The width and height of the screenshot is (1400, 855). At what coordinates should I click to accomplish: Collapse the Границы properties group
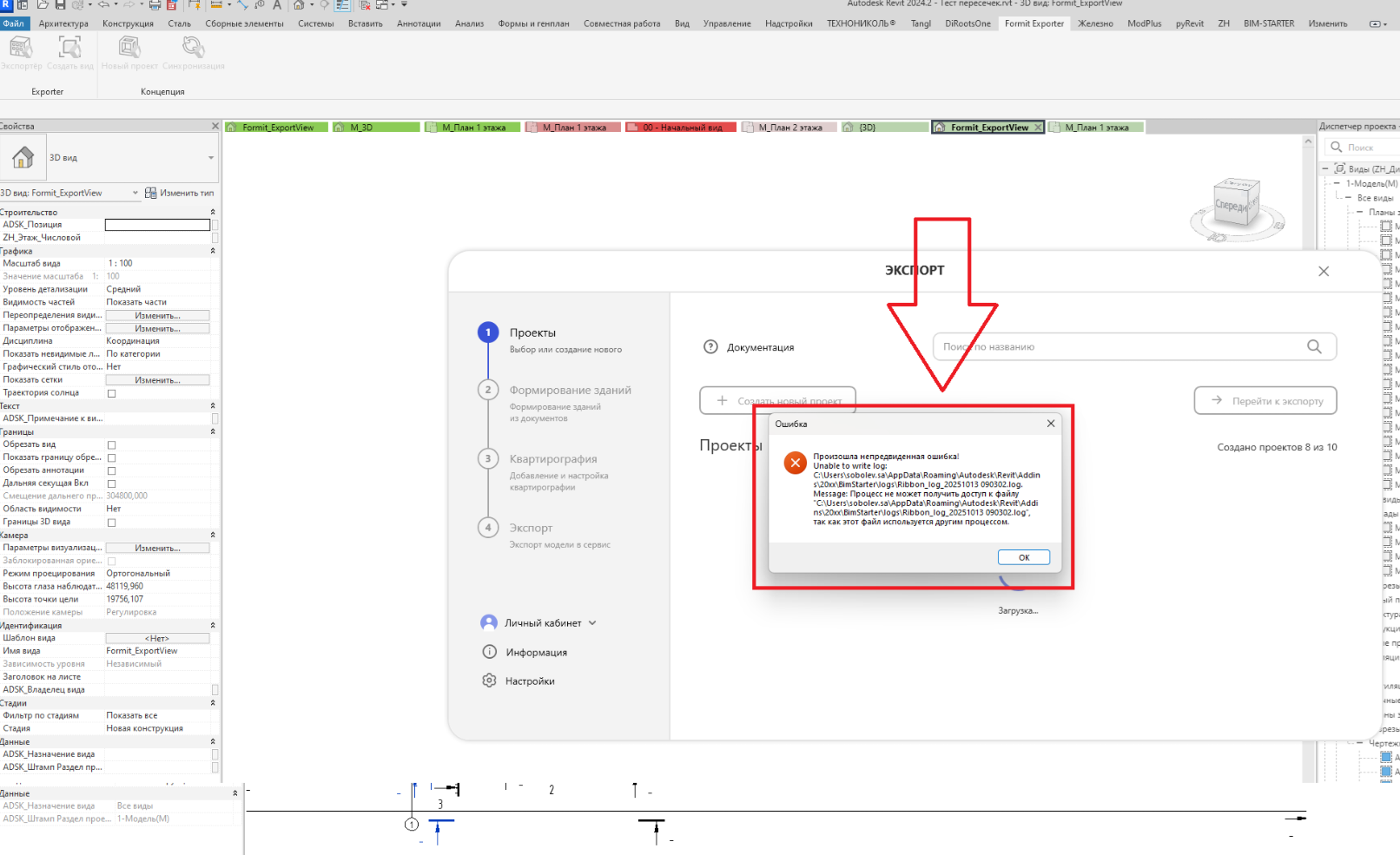click(213, 431)
